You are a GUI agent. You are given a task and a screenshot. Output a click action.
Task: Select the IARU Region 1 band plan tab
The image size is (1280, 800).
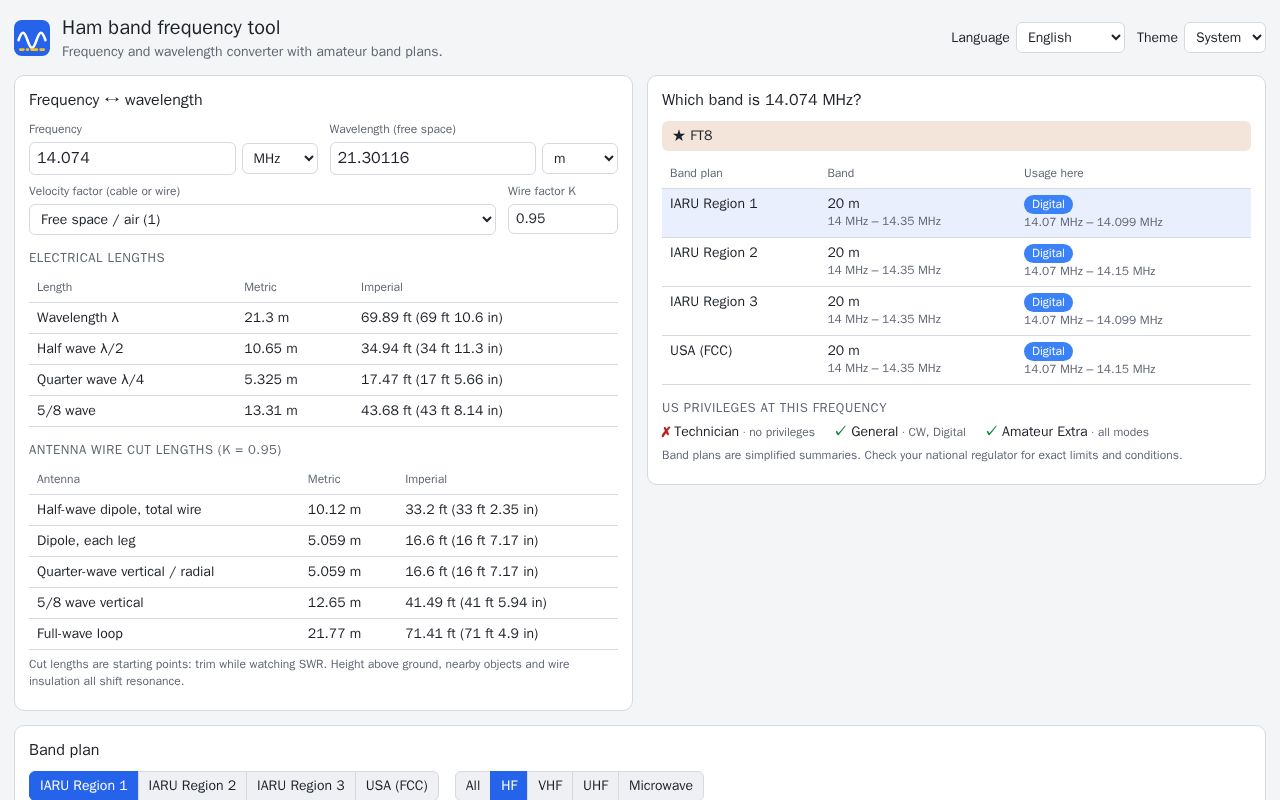tap(84, 785)
